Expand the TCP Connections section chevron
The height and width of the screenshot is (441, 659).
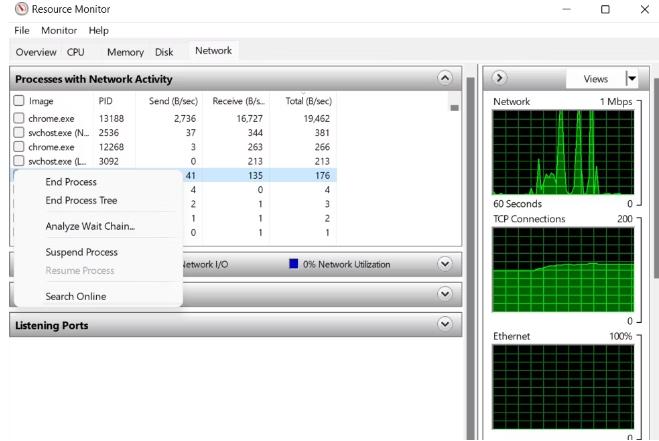coord(445,294)
